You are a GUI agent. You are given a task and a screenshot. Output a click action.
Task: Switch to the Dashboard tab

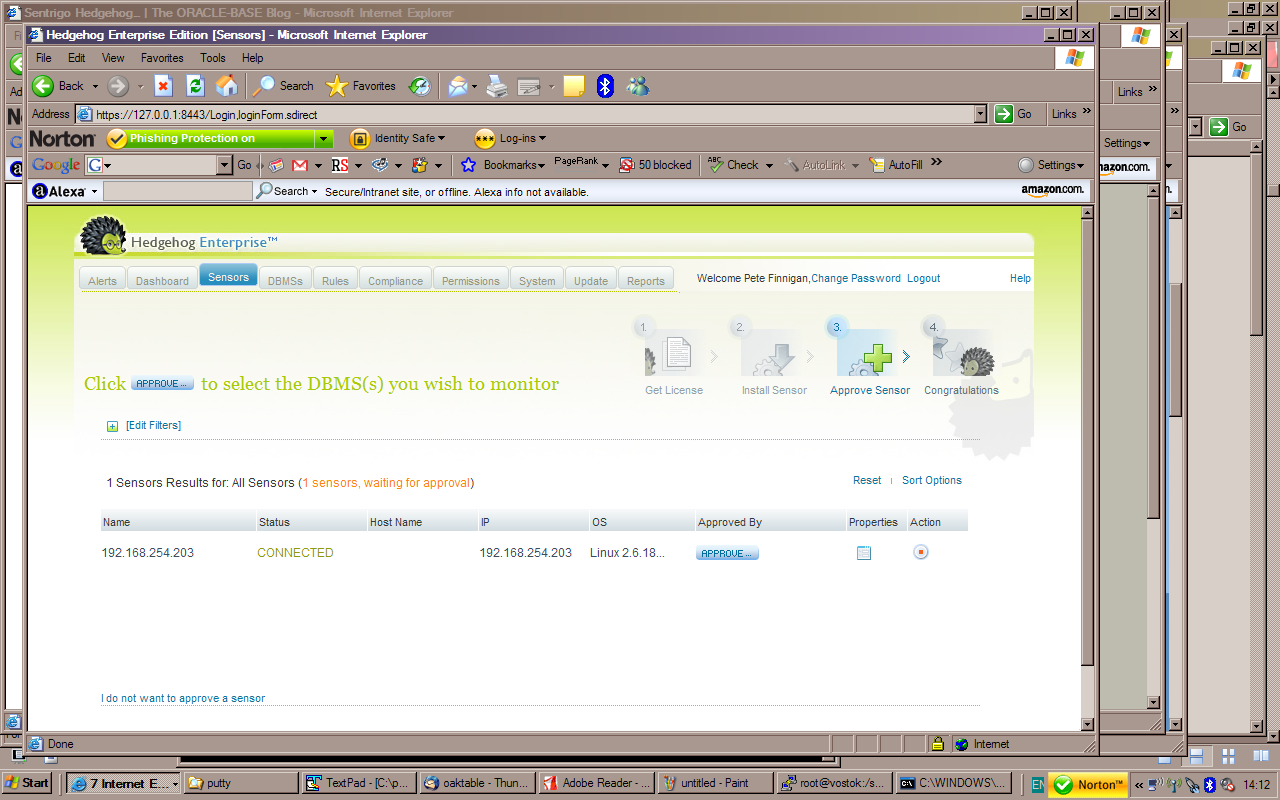[162, 280]
